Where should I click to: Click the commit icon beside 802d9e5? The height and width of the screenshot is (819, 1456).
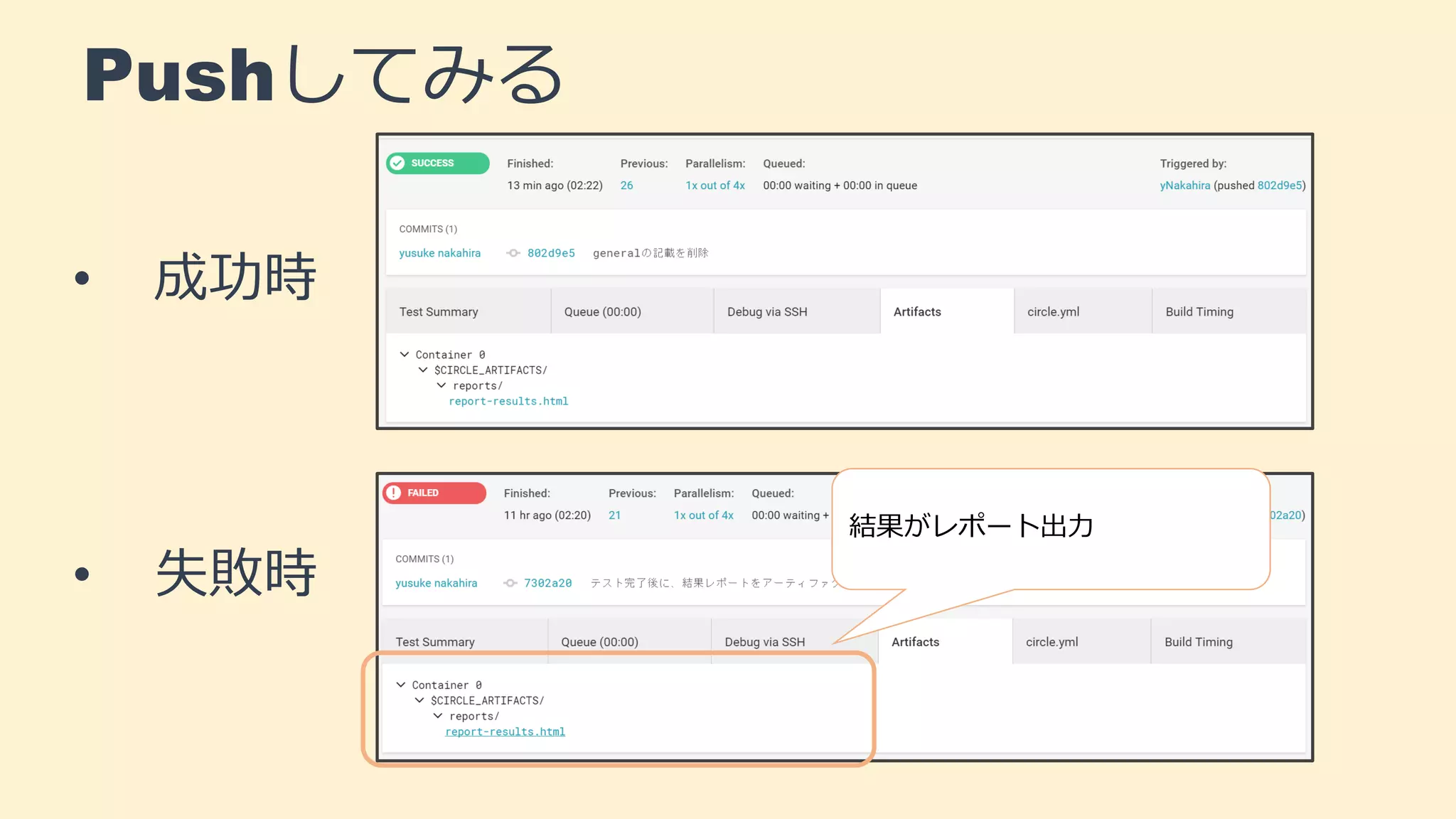[513, 253]
